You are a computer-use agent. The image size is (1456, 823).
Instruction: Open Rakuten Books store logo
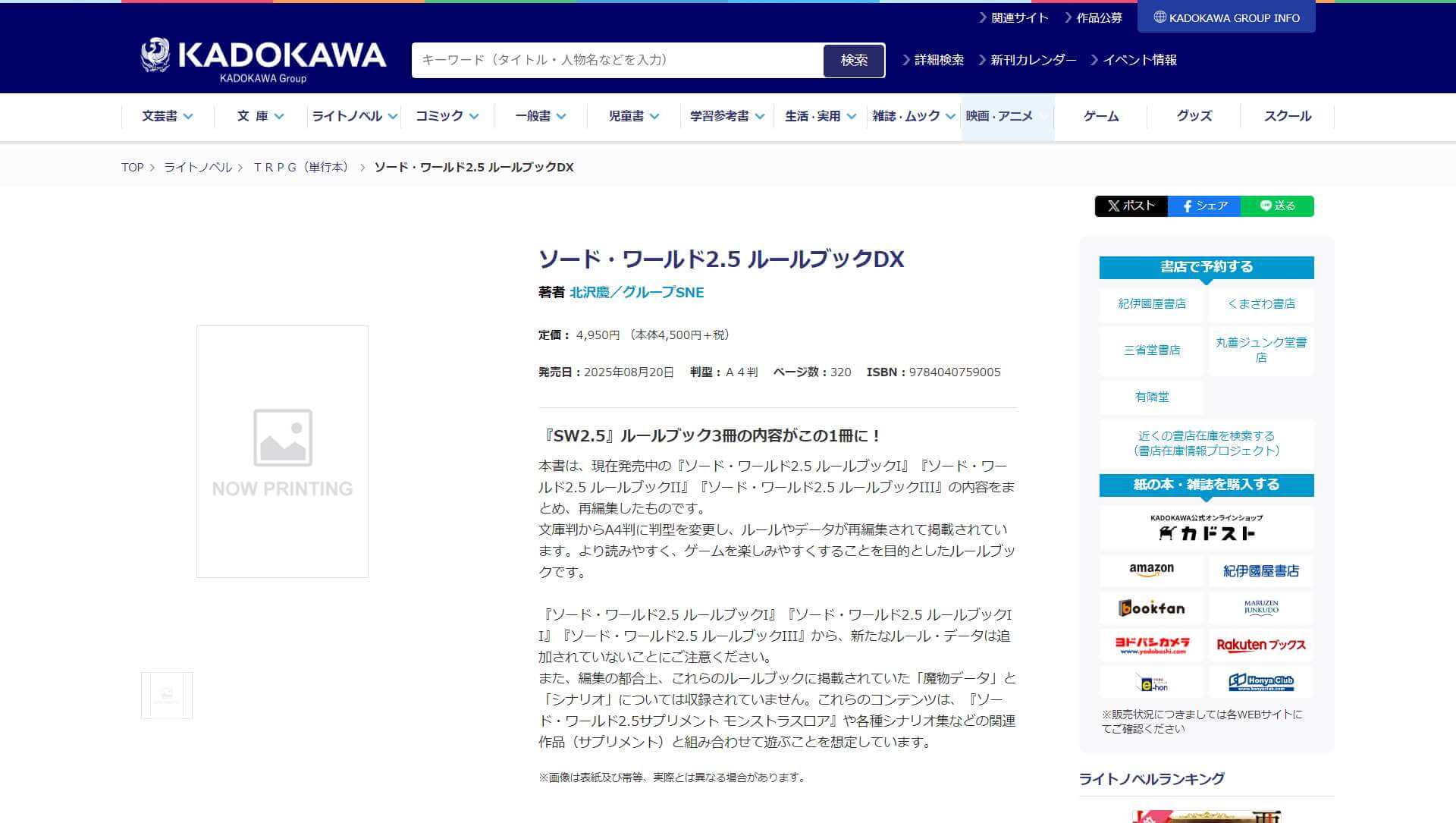1261,645
